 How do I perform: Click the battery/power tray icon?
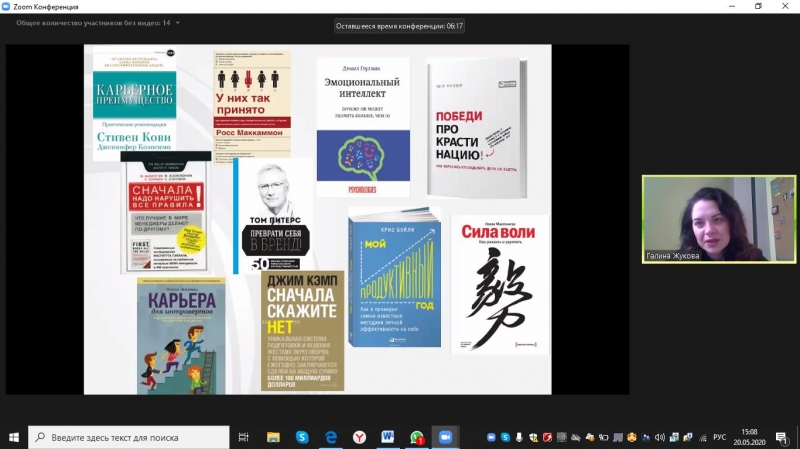pos(604,437)
